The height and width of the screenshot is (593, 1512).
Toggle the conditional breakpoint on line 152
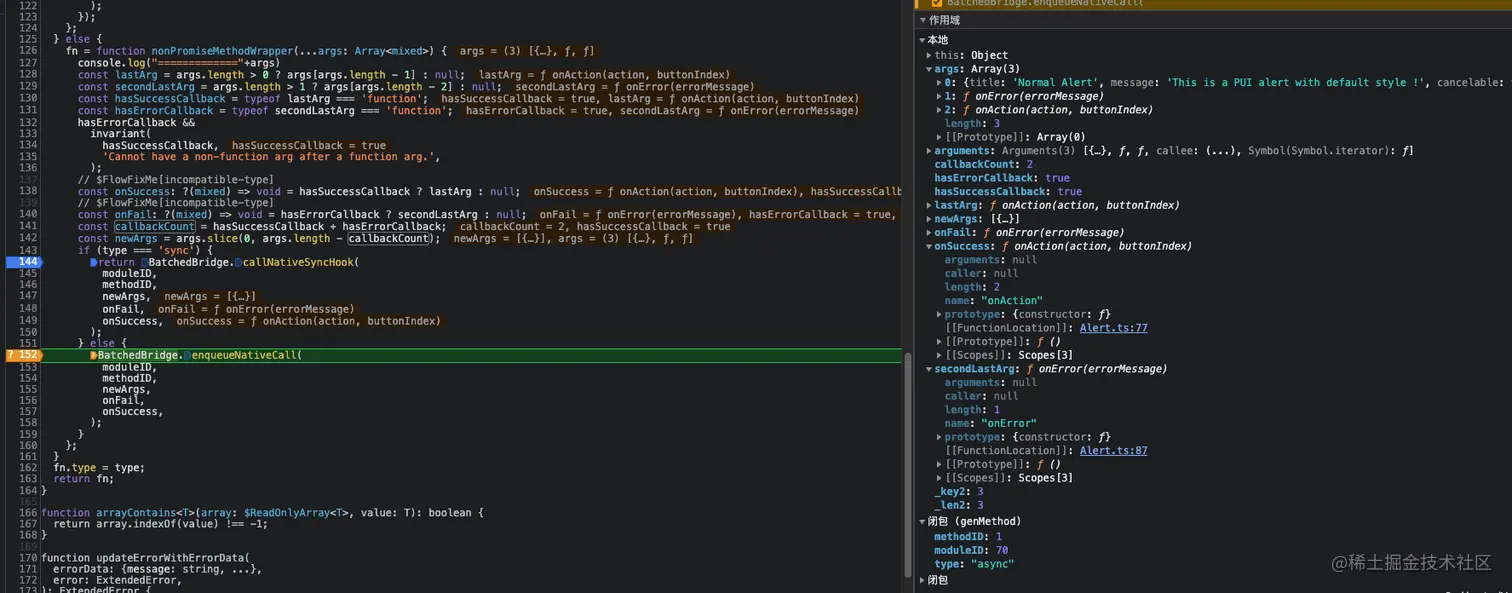pyautogui.click(x=22, y=355)
